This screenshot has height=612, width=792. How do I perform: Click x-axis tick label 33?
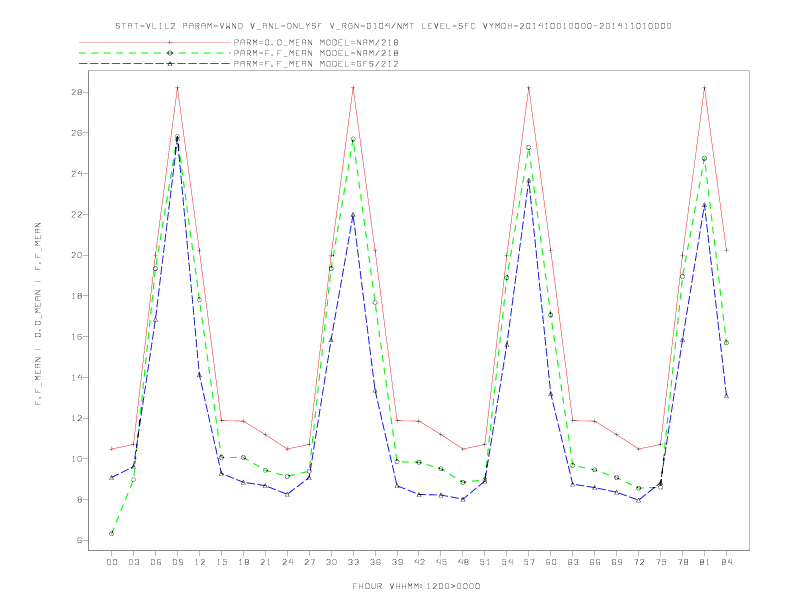click(x=353, y=562)
